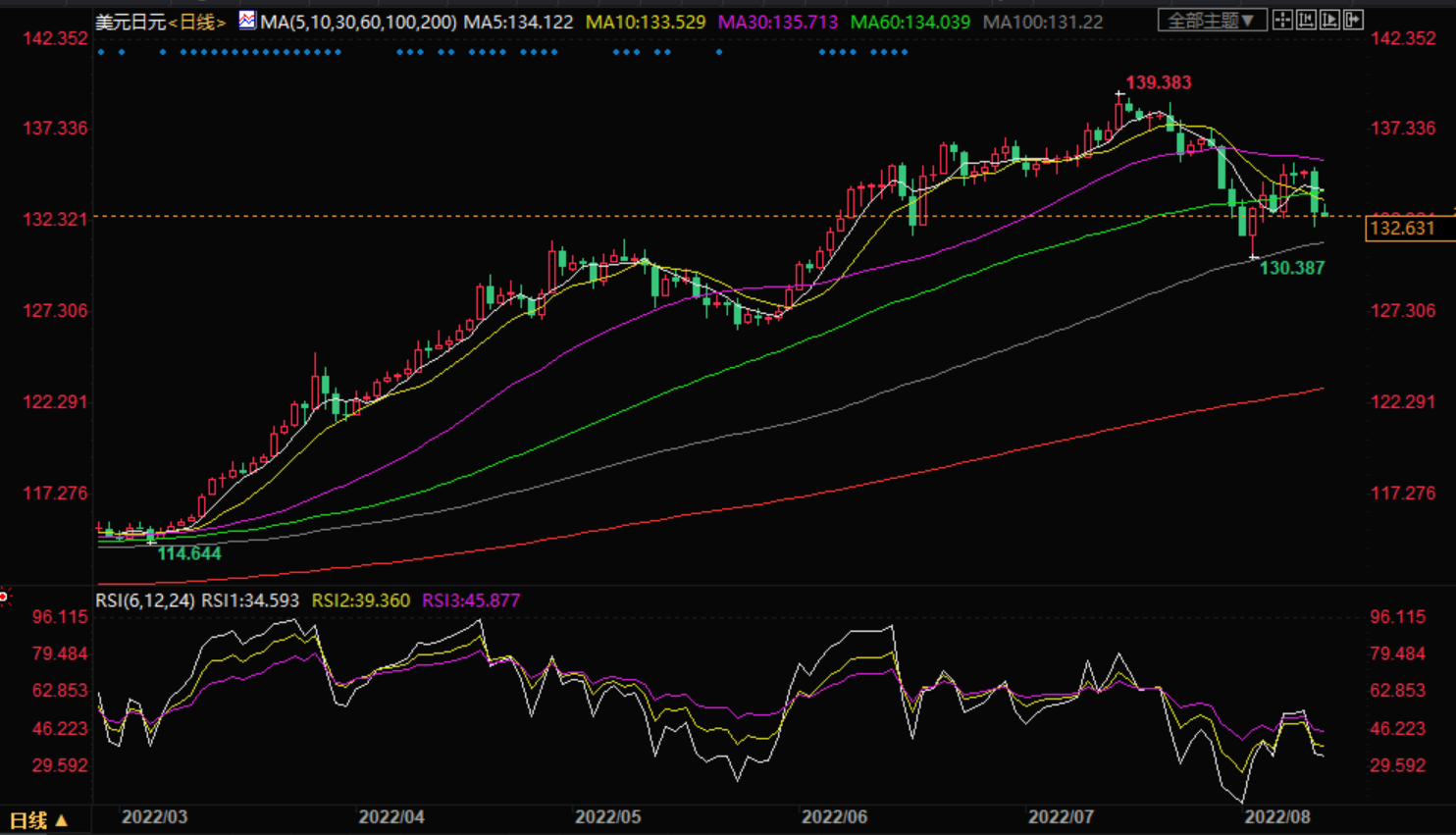Open the 全部主题 dropdown
This screenshot has width=1456, height=835.
click(1212, 21)
